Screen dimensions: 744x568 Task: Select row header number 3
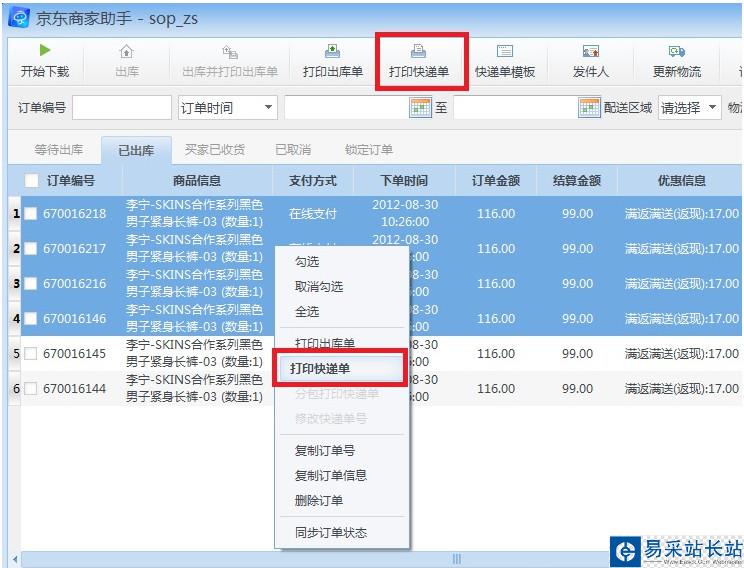click(x=16, y=283)
